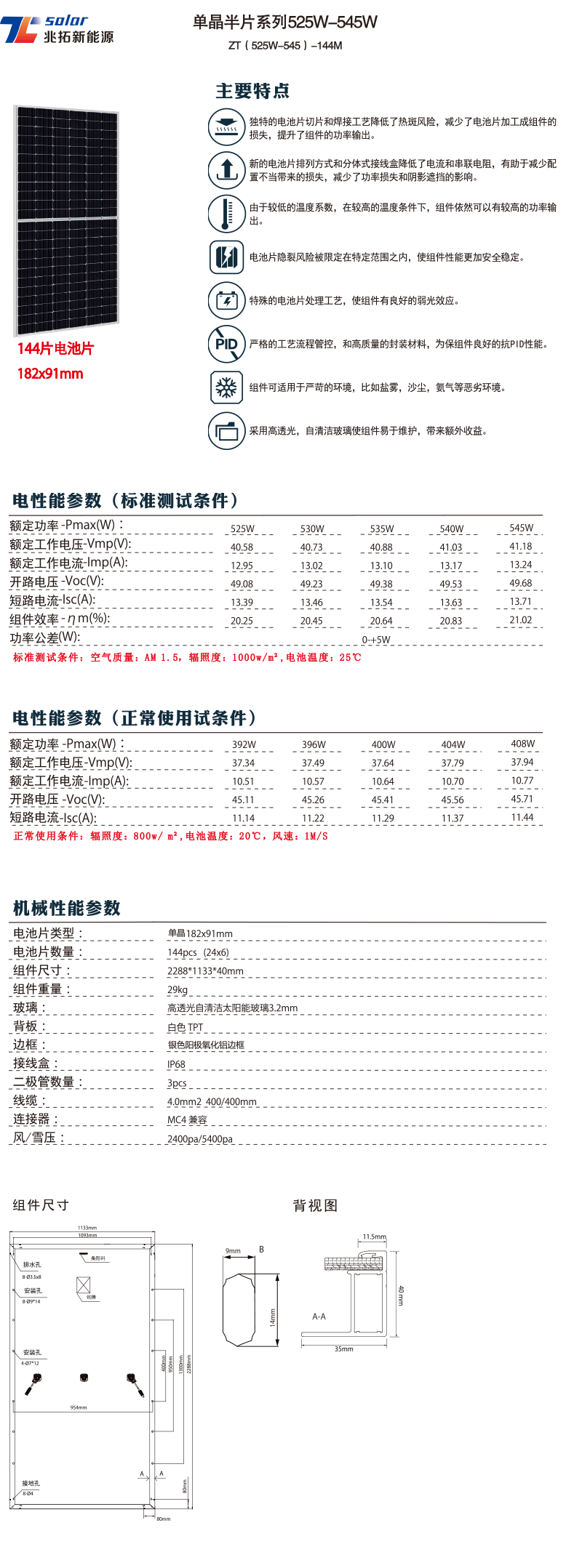Click the 392W column header

click(x=244, y=744)
